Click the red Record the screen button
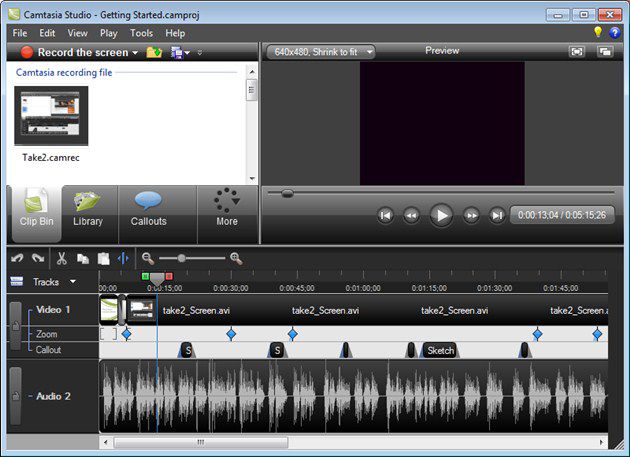 pyautogui.click(x=27, y=52)
